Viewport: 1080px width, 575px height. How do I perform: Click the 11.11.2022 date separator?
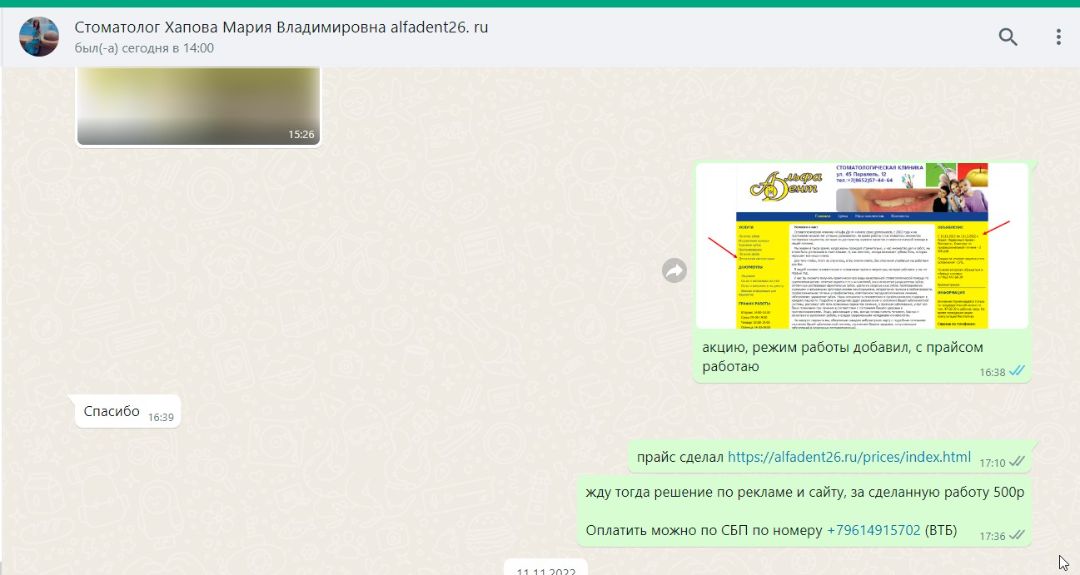click(546, 569)
